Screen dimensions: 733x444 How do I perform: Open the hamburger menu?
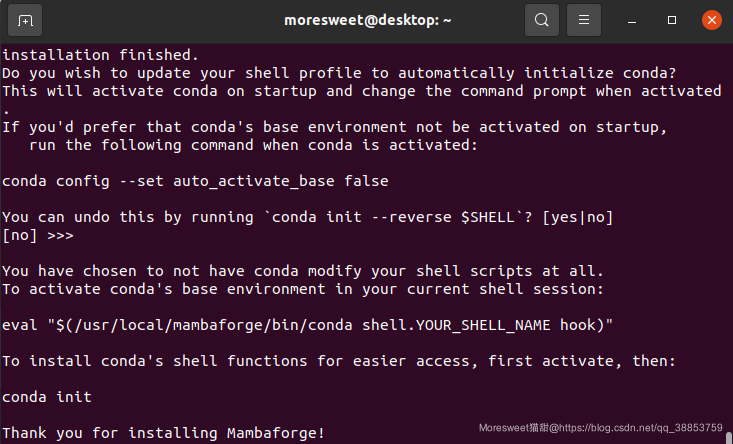[x=584, y=20]
